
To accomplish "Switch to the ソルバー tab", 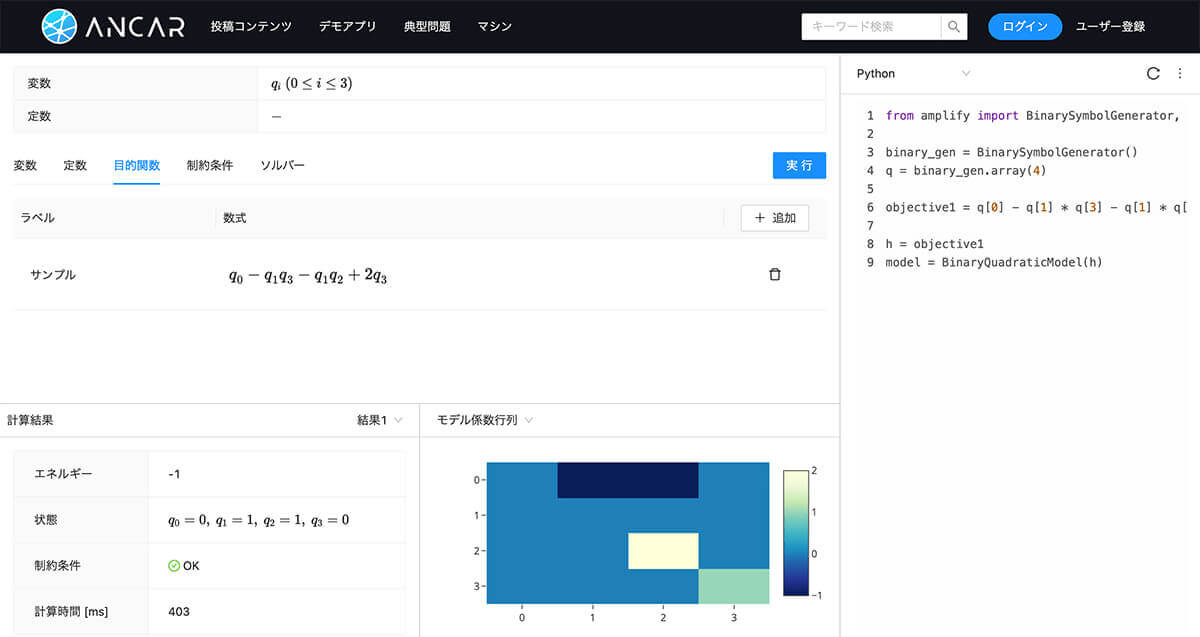I will point(282,165).
